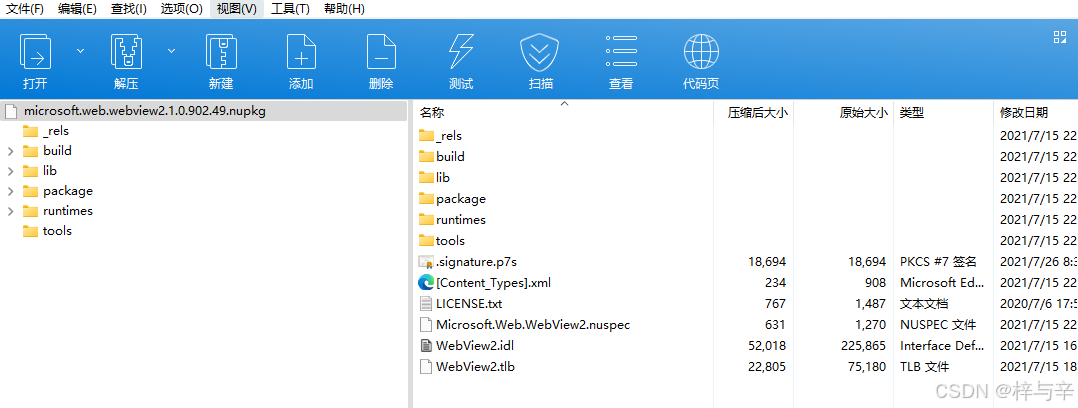Image resolution: width=1078 pixels, height=408 pixels.
Task: Open the 查找(I) menu
Action: pos(129,9)
